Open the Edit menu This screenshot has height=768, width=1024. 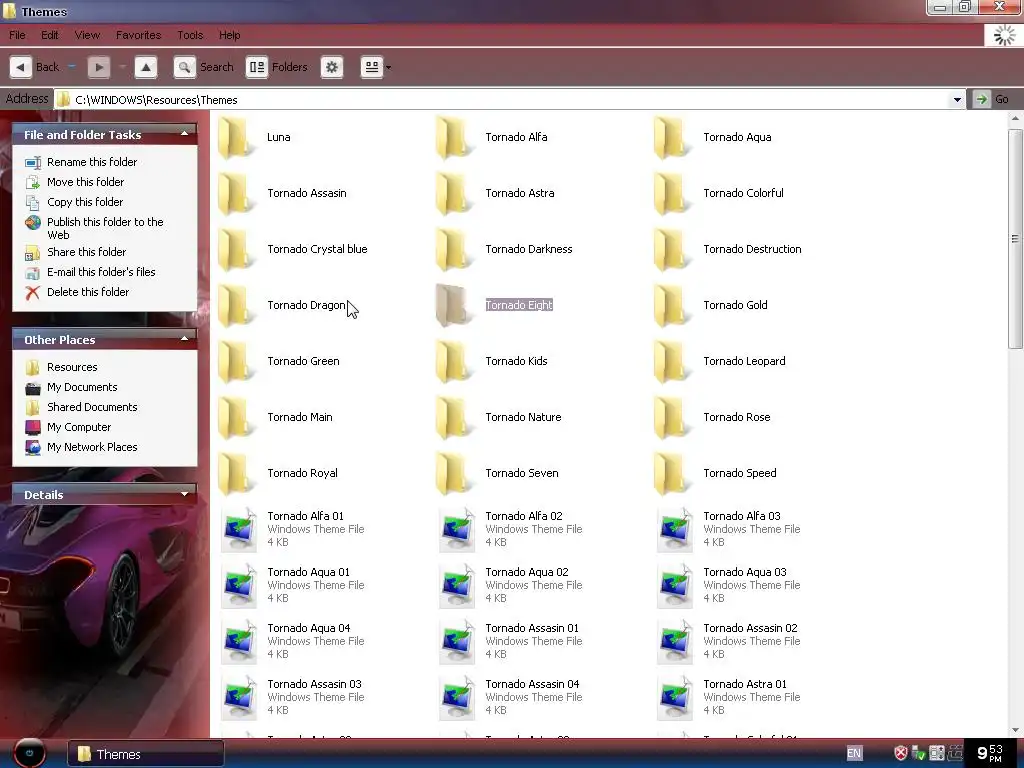point(50,35)
